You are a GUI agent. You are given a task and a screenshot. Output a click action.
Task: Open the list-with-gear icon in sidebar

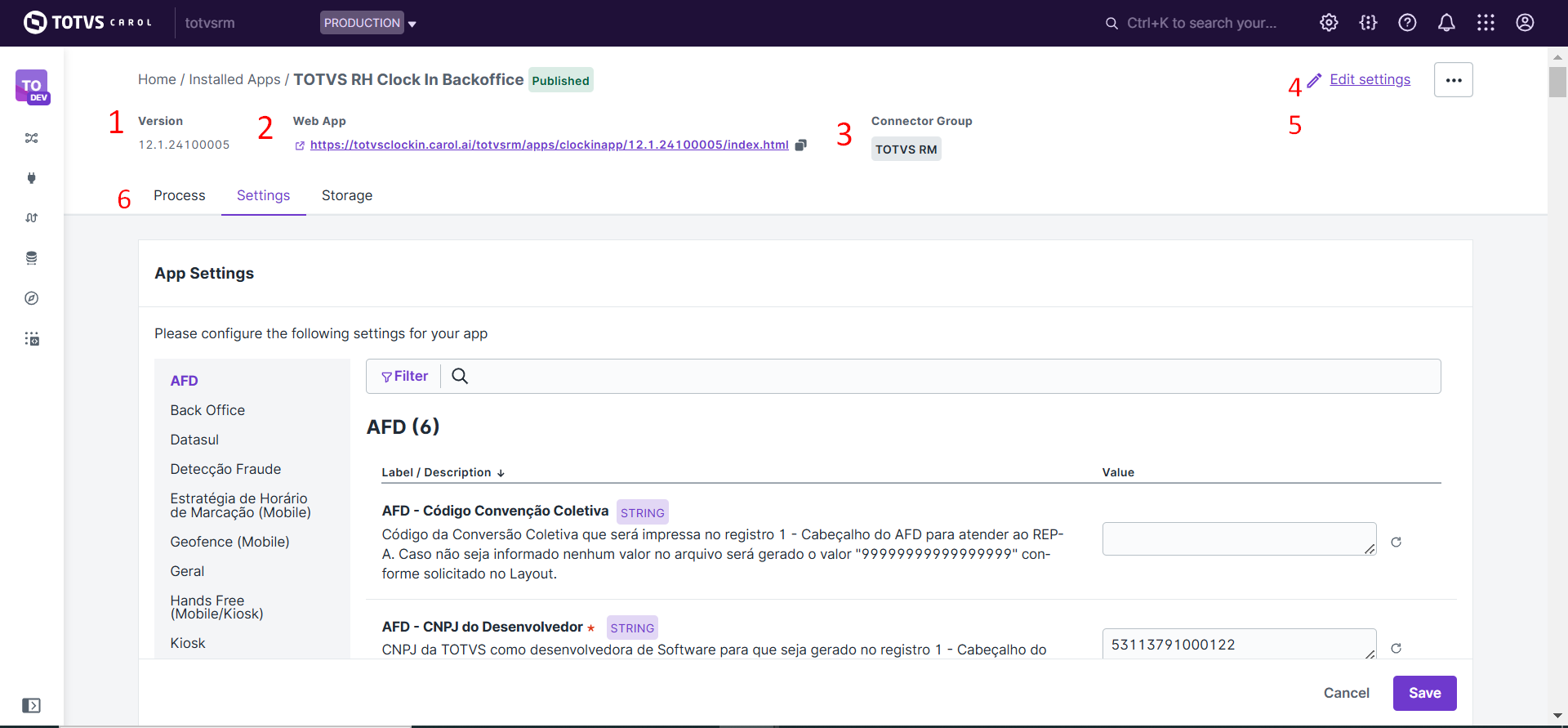pos(32,338)
